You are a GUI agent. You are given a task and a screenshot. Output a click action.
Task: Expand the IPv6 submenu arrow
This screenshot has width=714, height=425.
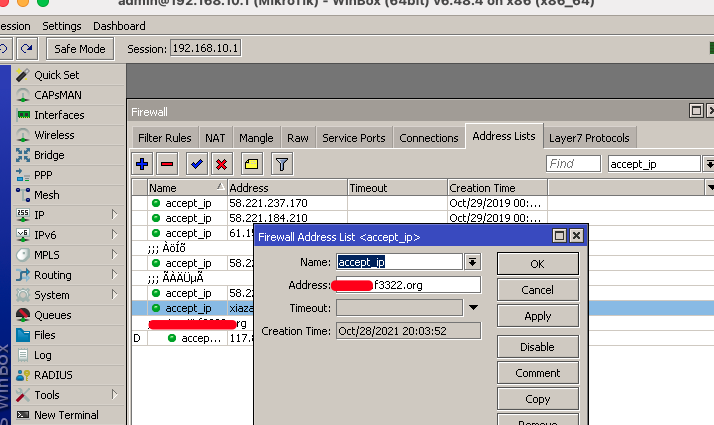115,235
